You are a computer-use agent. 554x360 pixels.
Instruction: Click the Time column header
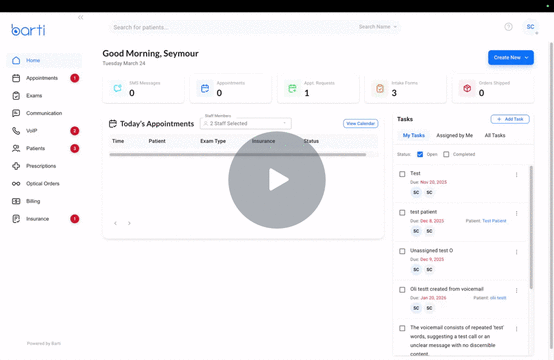click(x=118, y=141)
